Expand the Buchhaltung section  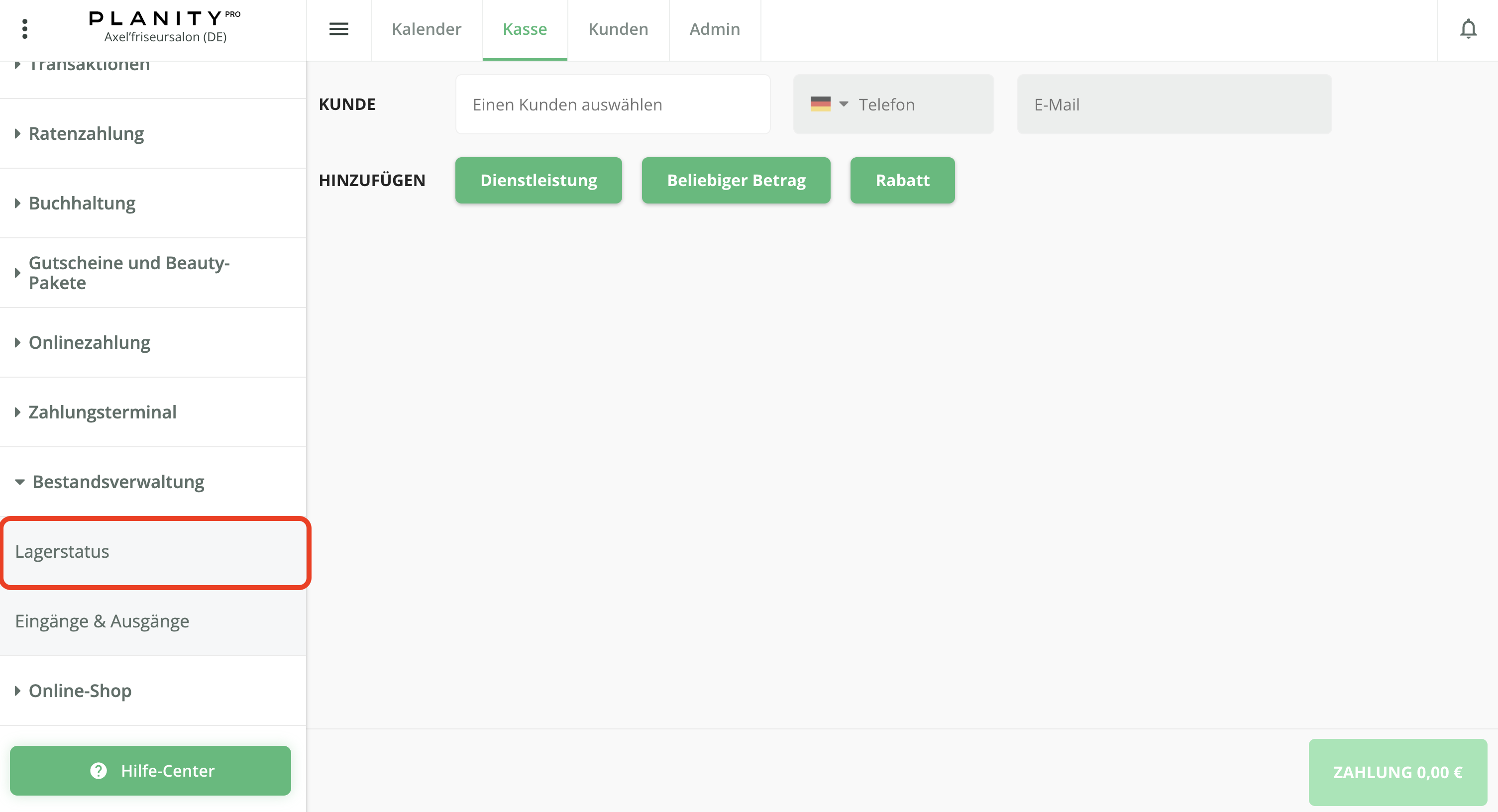point(82,203)
